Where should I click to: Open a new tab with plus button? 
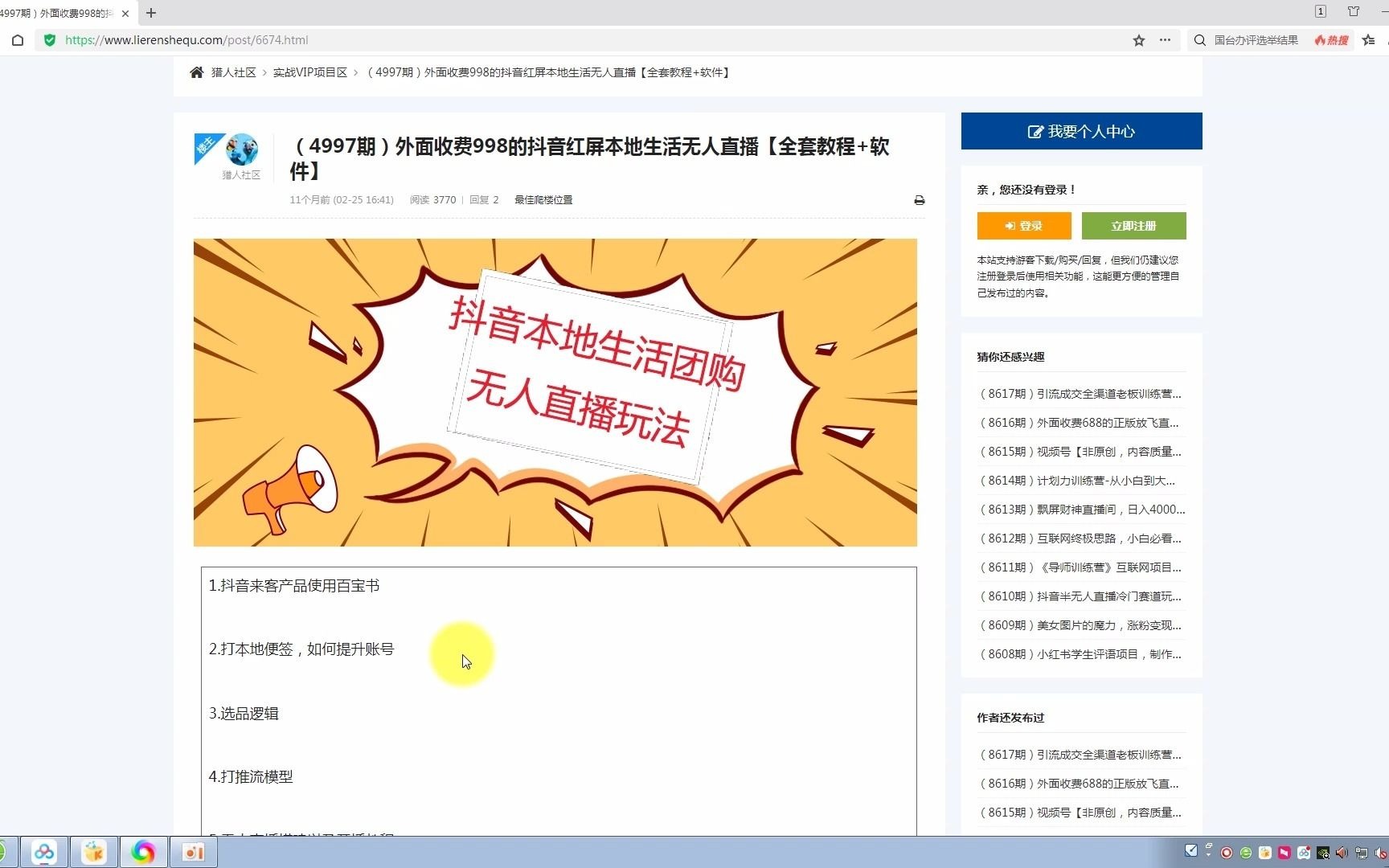click(151, 13)
